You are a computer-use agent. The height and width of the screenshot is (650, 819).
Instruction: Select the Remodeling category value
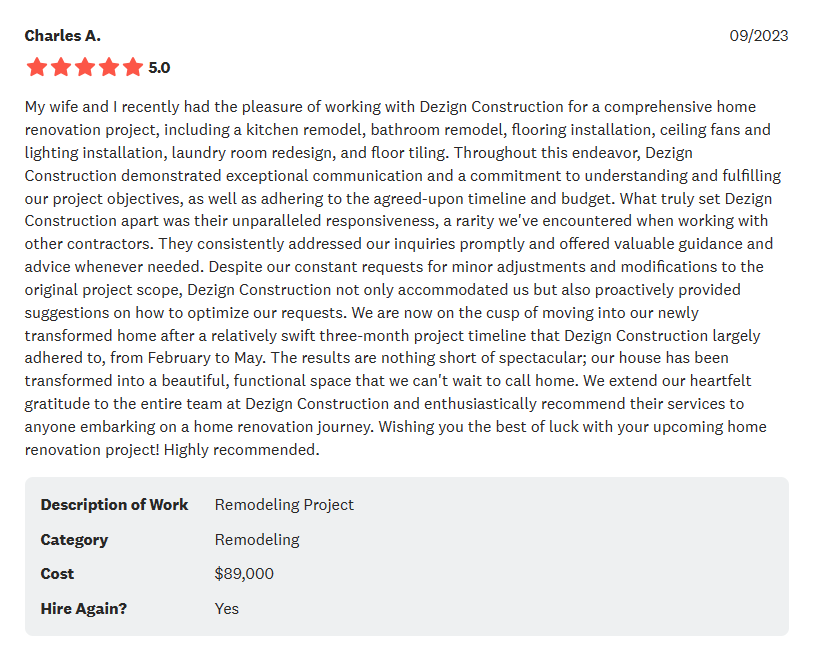click(x=257, y=540)
